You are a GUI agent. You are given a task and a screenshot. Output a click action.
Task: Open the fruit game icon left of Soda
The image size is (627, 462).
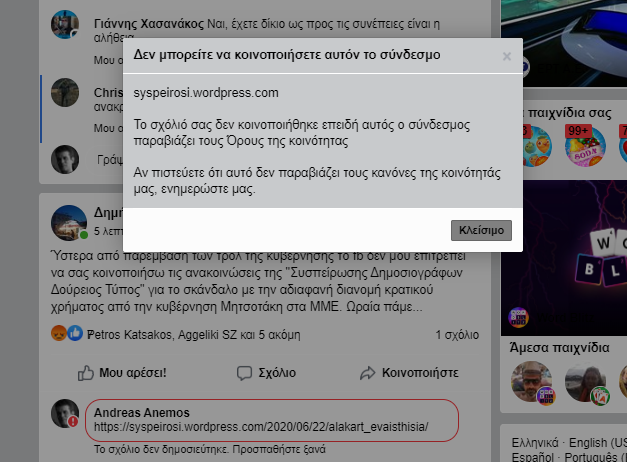pos(537,146)
